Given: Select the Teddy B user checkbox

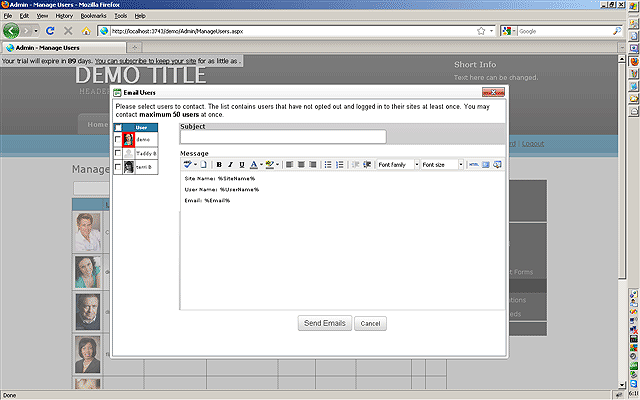Looking at the screenshot, I should 118,154.
